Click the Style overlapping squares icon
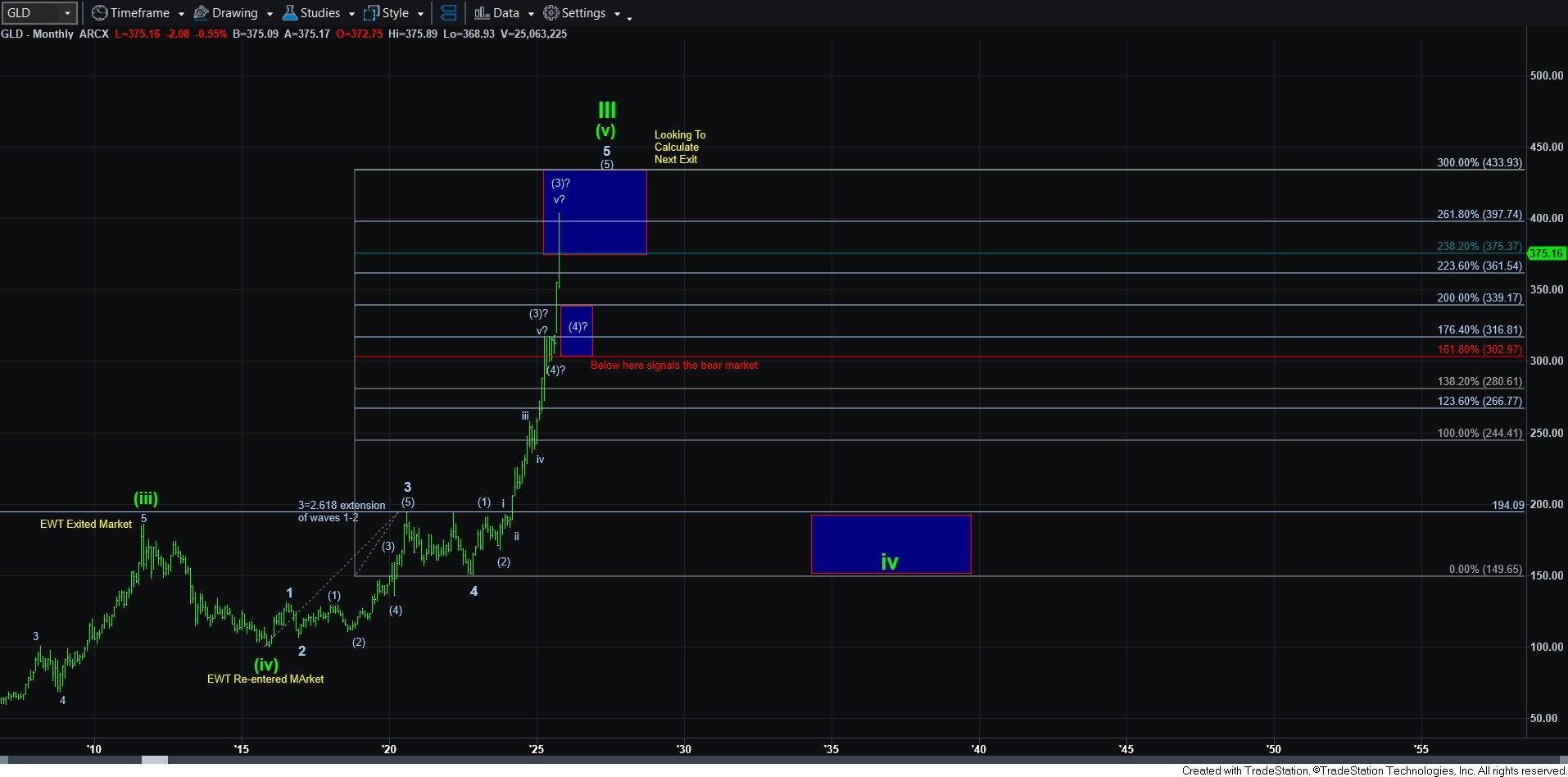 pyautogui.click(x=371, y=13)
